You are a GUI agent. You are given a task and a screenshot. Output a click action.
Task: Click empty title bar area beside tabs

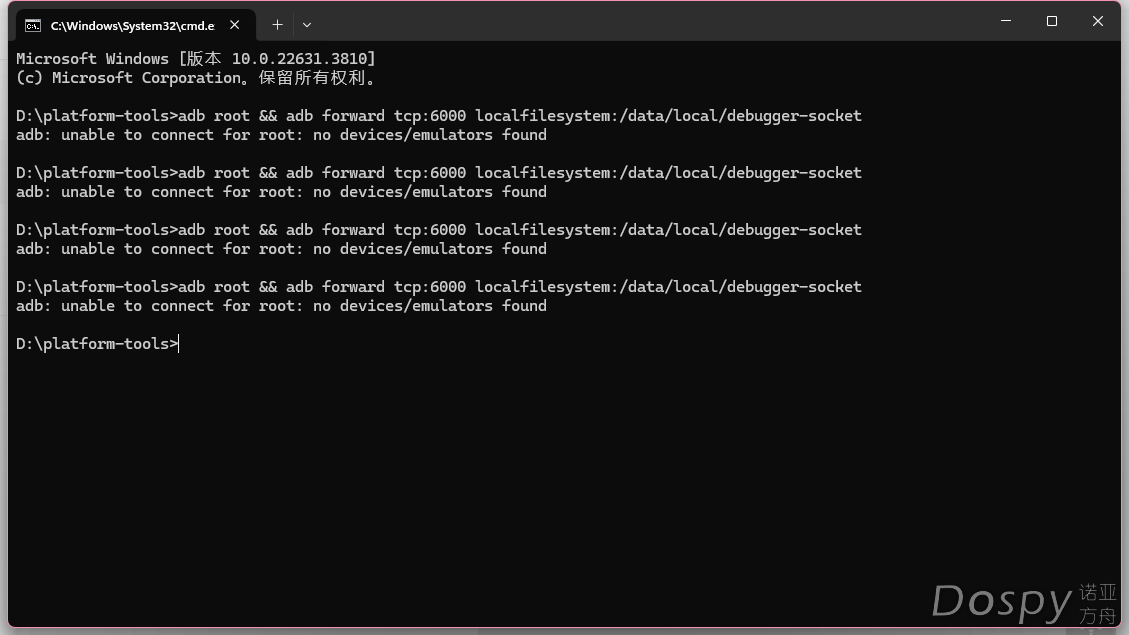click(x=648, y=22)
